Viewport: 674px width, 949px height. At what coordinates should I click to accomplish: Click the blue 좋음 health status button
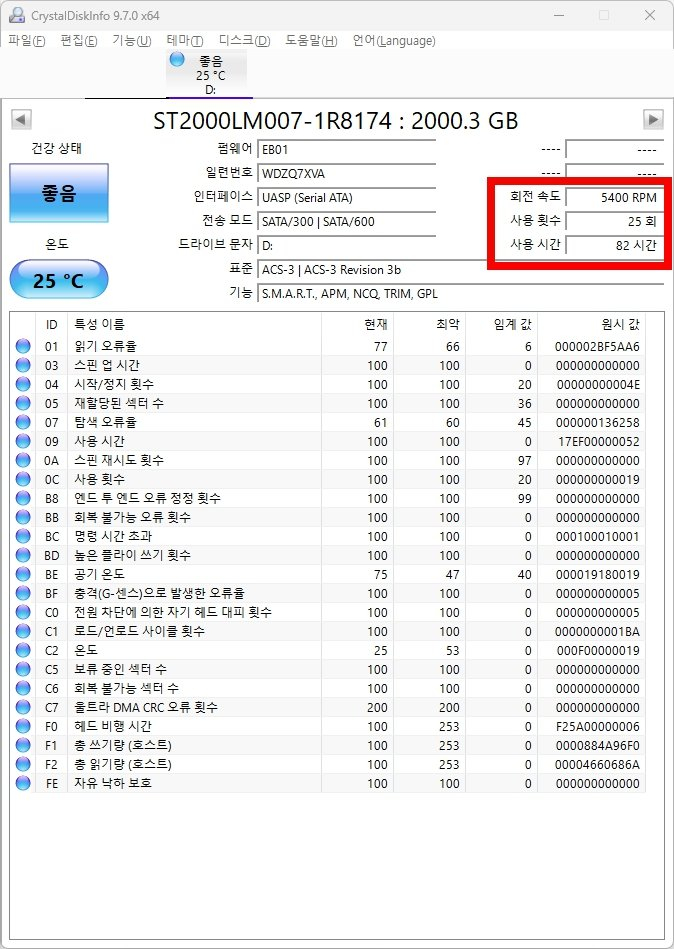(59, 193)
